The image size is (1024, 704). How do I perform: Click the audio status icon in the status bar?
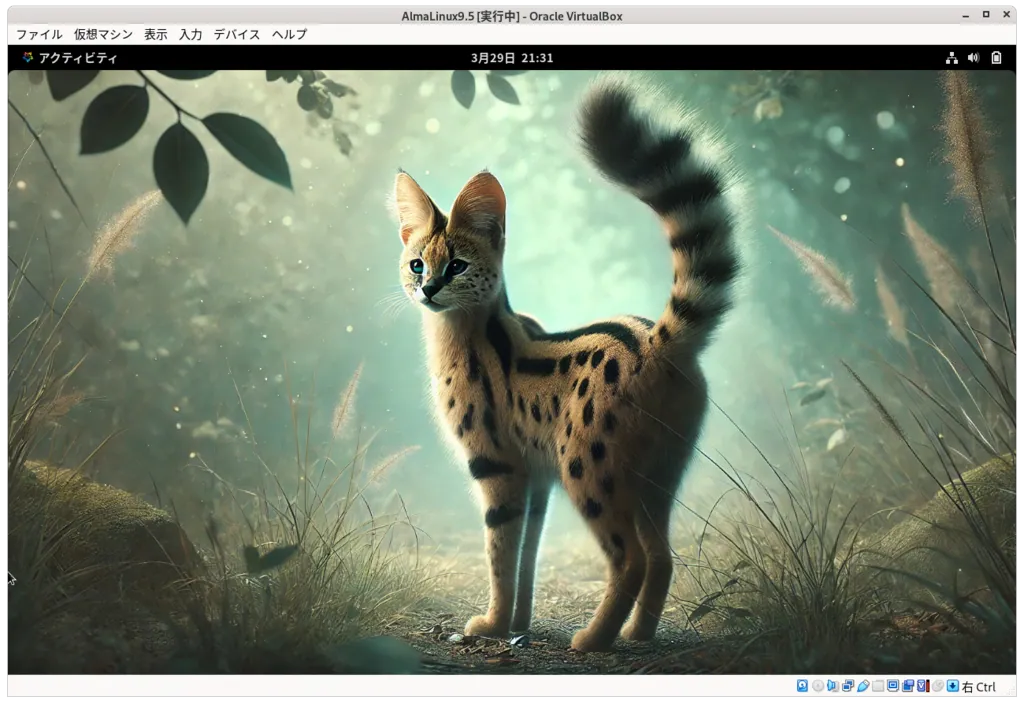(x=832, y=687)
